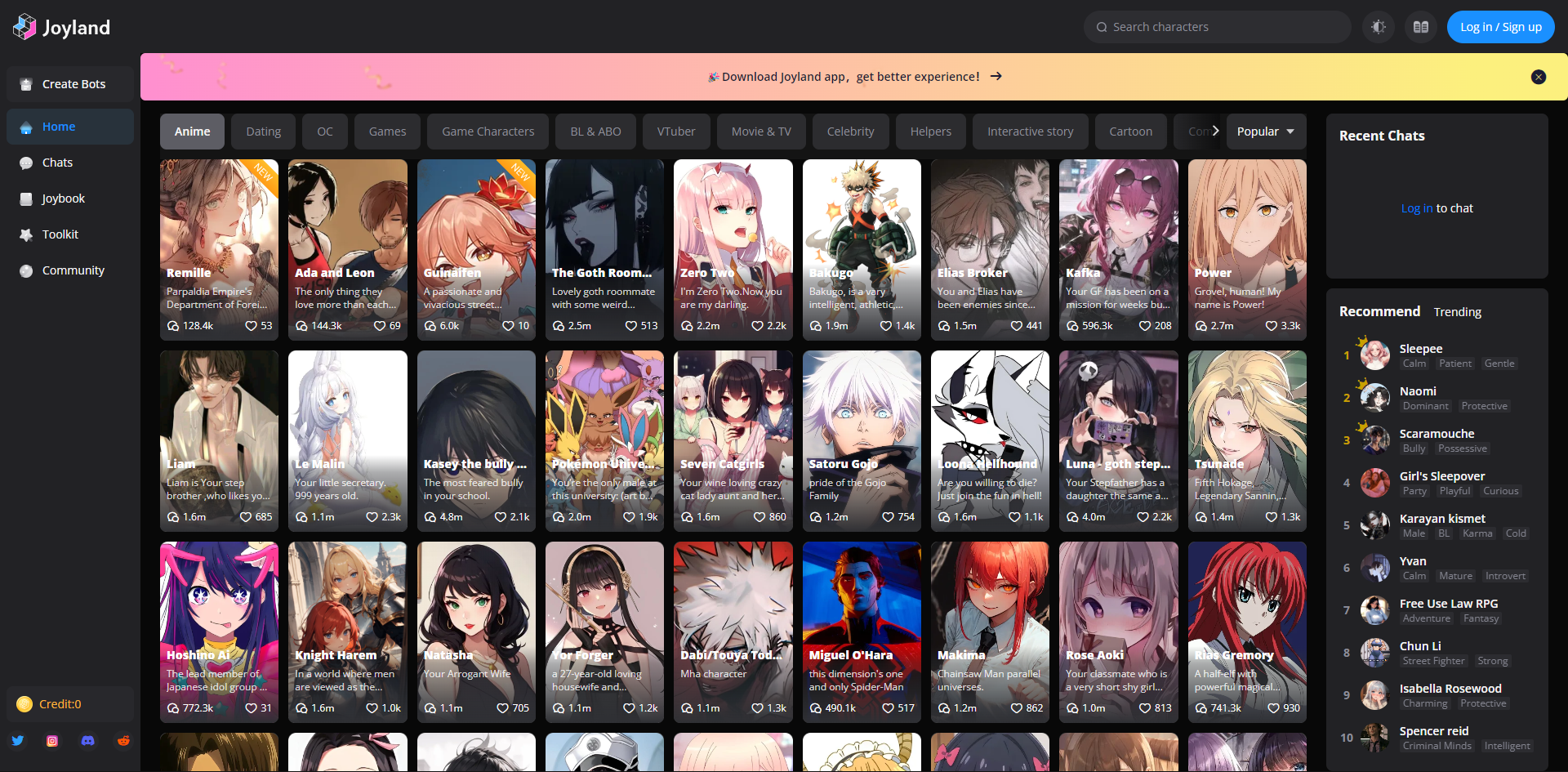Open Toolkit in the sidebar

pos(70,234)
